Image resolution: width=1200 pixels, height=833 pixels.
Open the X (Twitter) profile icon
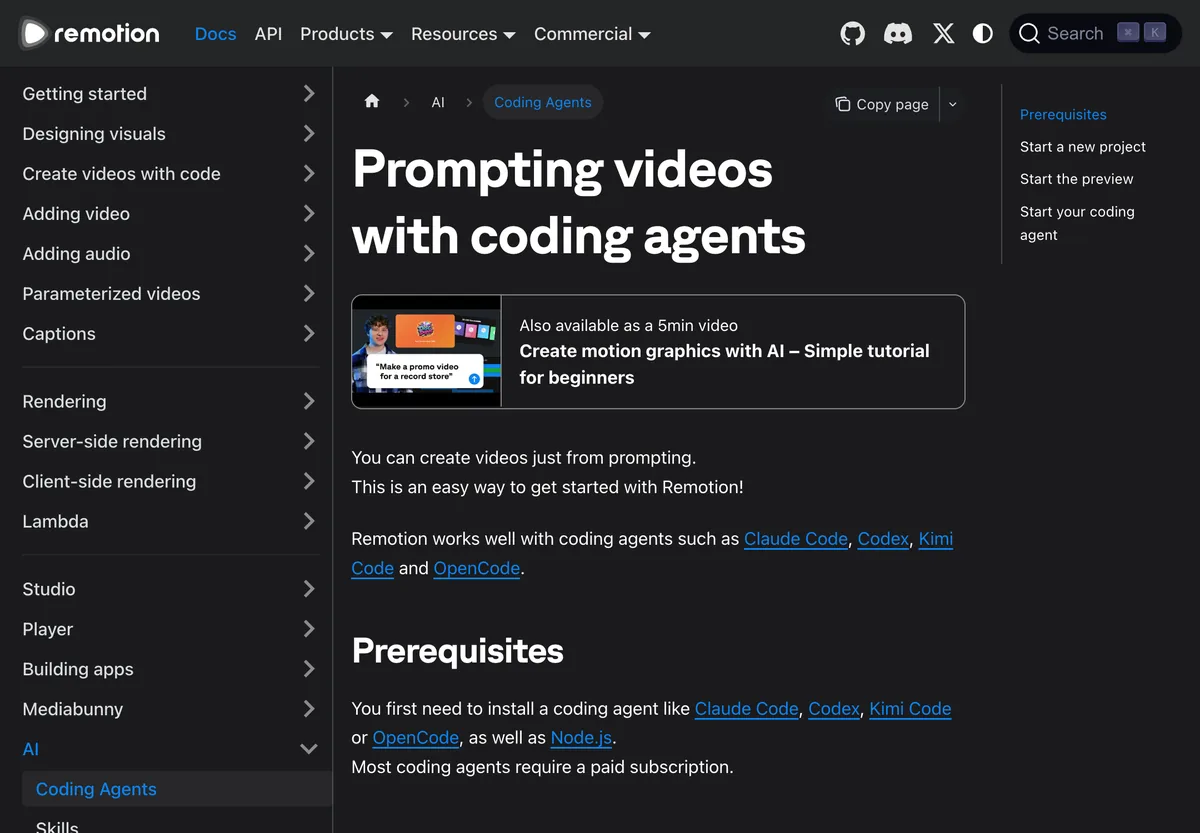(x=943, y=34)
